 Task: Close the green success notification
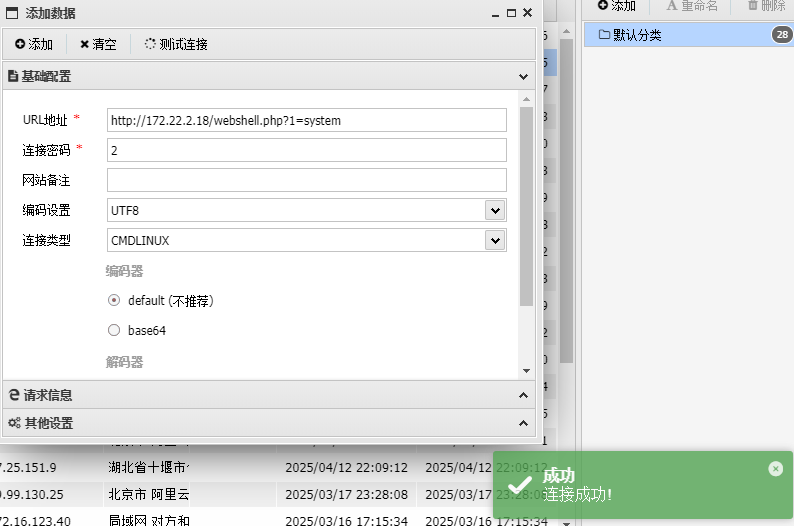(776, 469)
